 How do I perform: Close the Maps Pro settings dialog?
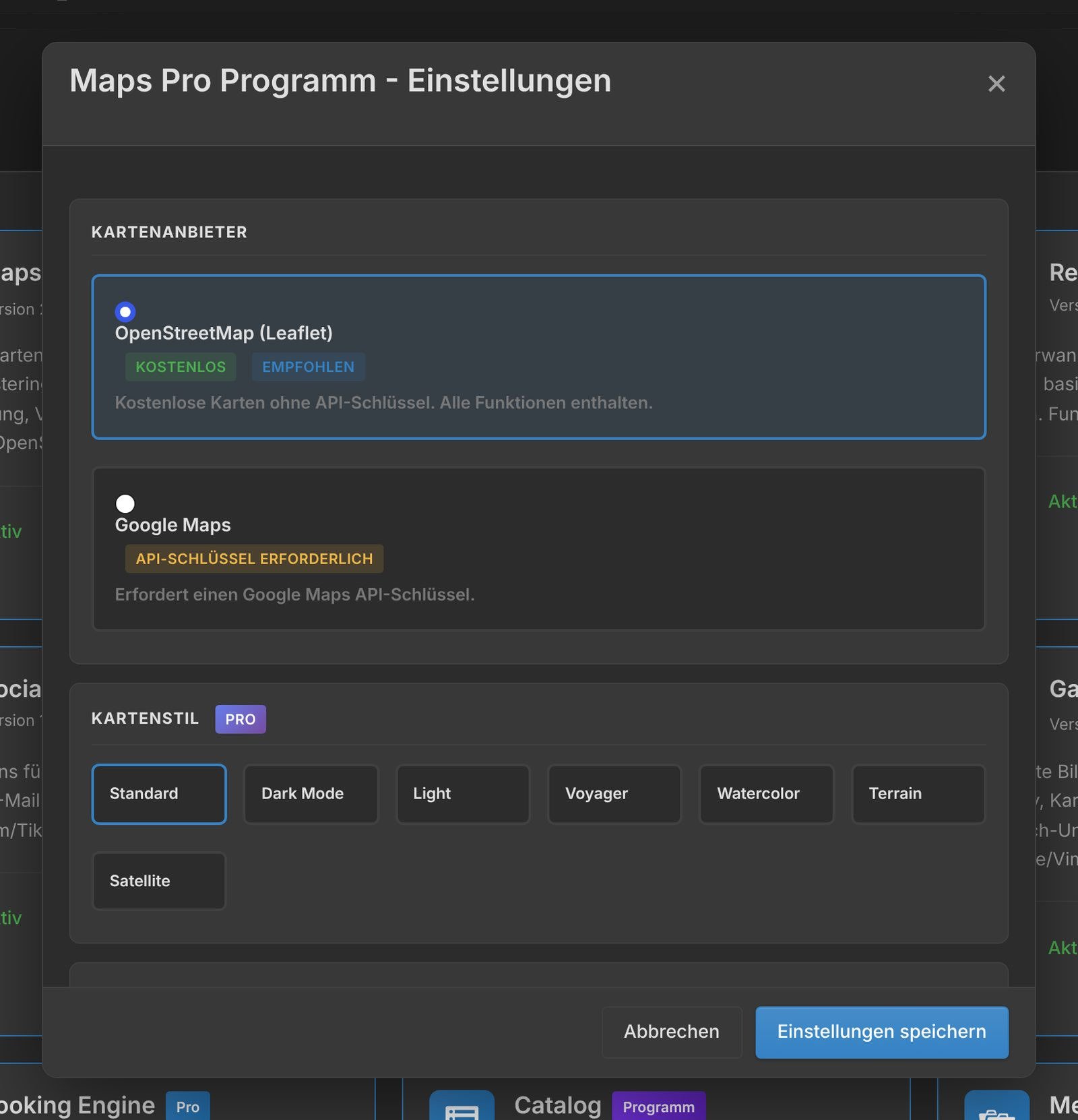(996, 84)
